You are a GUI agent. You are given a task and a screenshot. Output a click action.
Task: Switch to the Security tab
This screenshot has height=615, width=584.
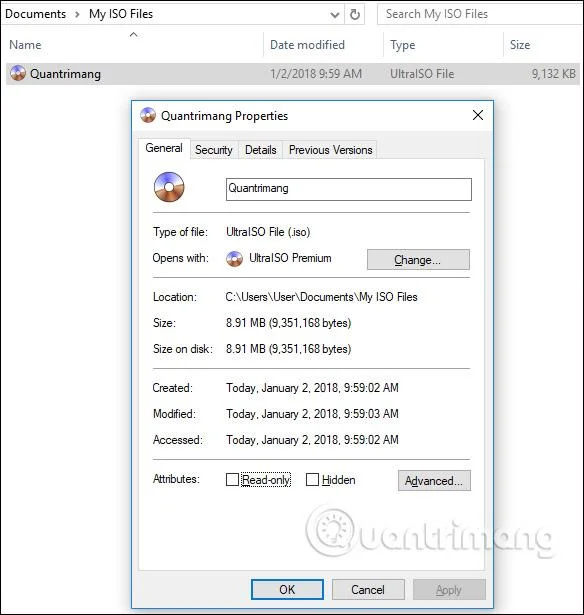click(x=214, y=150)
